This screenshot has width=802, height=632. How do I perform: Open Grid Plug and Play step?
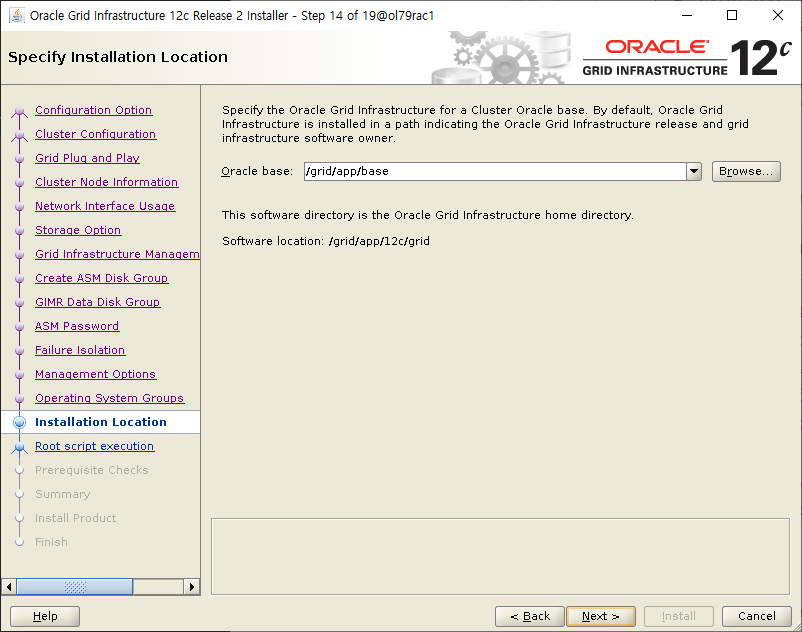[87, 158]
